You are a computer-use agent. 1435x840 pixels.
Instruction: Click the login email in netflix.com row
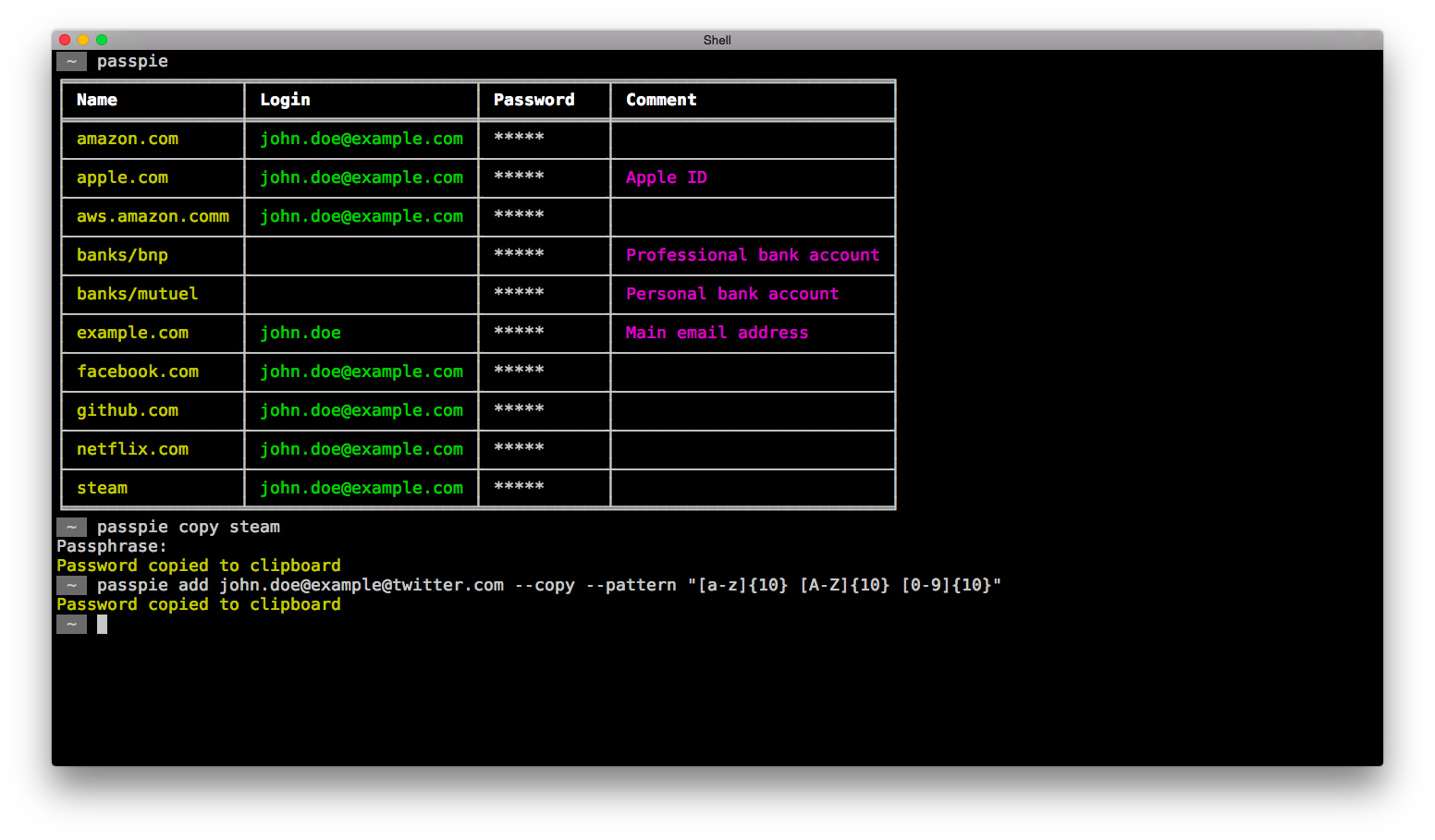click(362, 449)
